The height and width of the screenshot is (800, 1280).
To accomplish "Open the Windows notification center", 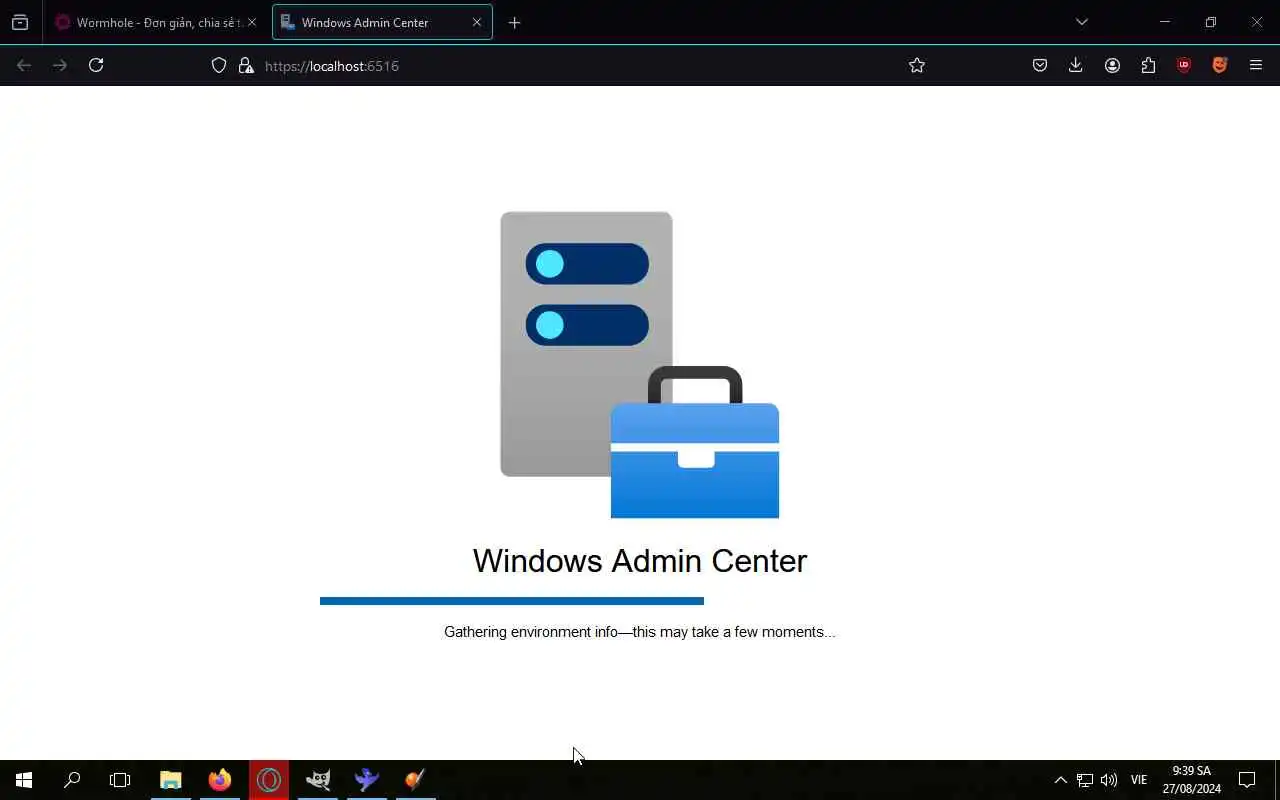I will pos(1247,780).
